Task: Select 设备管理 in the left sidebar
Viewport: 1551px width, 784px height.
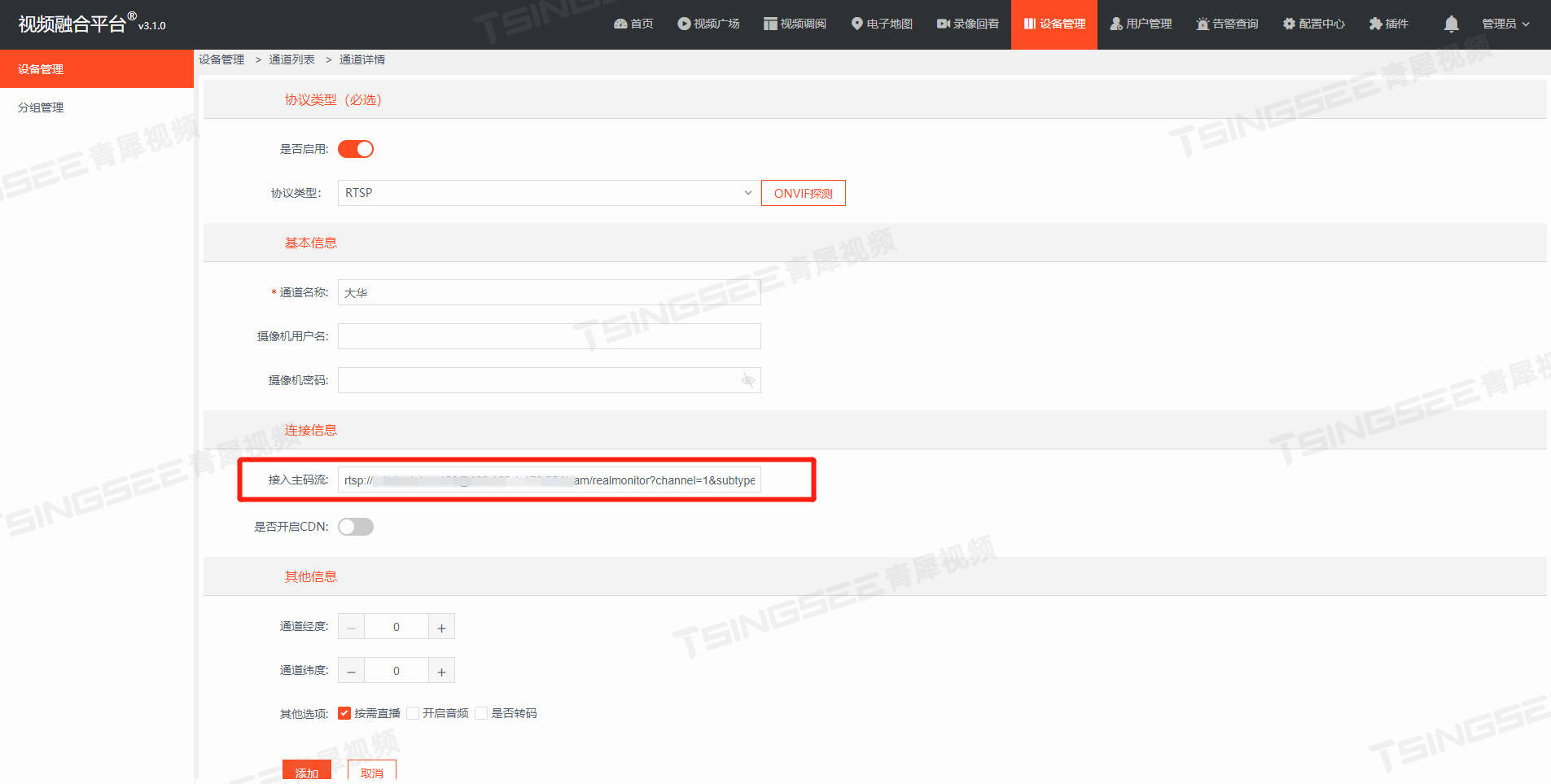Action: click(97, 69)
